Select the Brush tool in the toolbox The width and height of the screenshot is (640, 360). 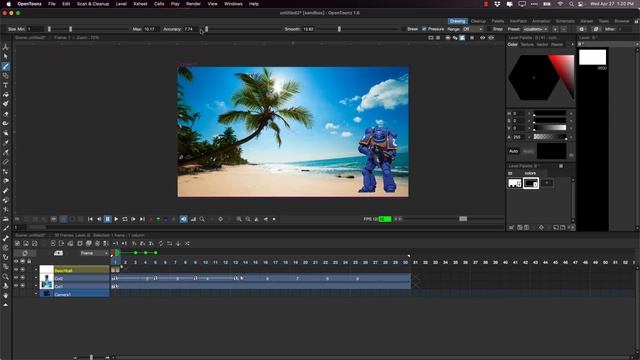[x=6, y=66]
